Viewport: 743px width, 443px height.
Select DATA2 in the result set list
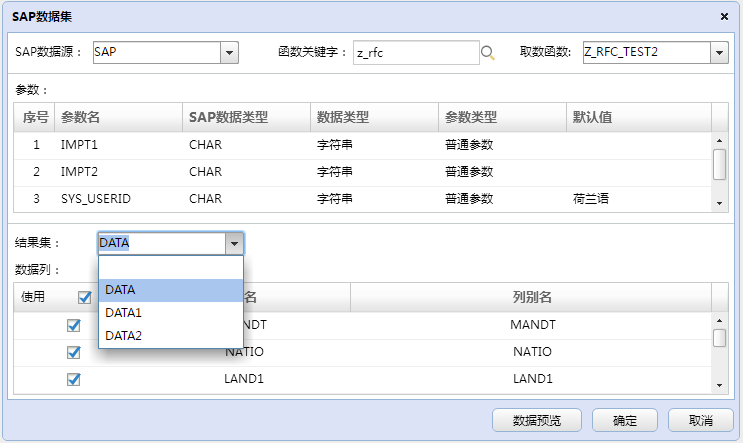pyautogui.click(x=171, y=335)
